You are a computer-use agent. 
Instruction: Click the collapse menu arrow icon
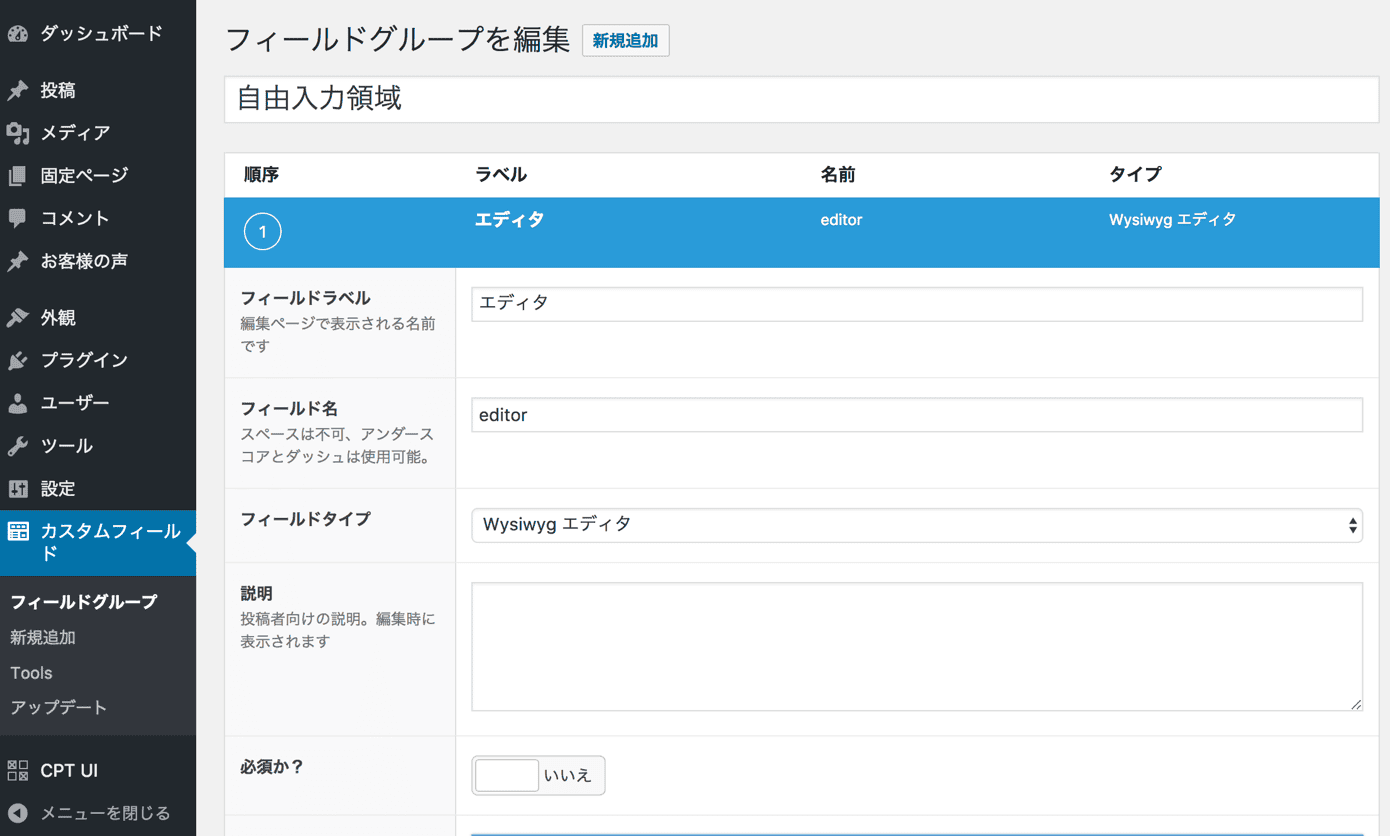click(x=18, y=813)
